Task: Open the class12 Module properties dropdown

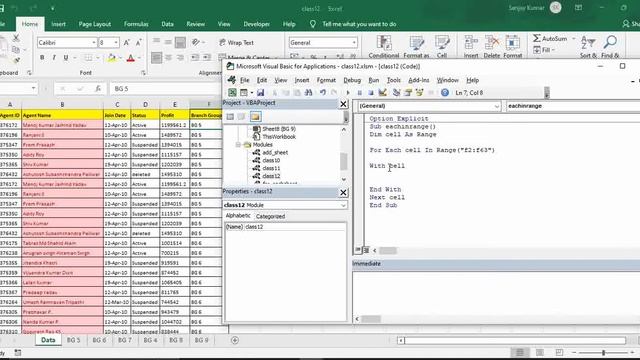Action: pyautogui.click(x=343, y=205)
